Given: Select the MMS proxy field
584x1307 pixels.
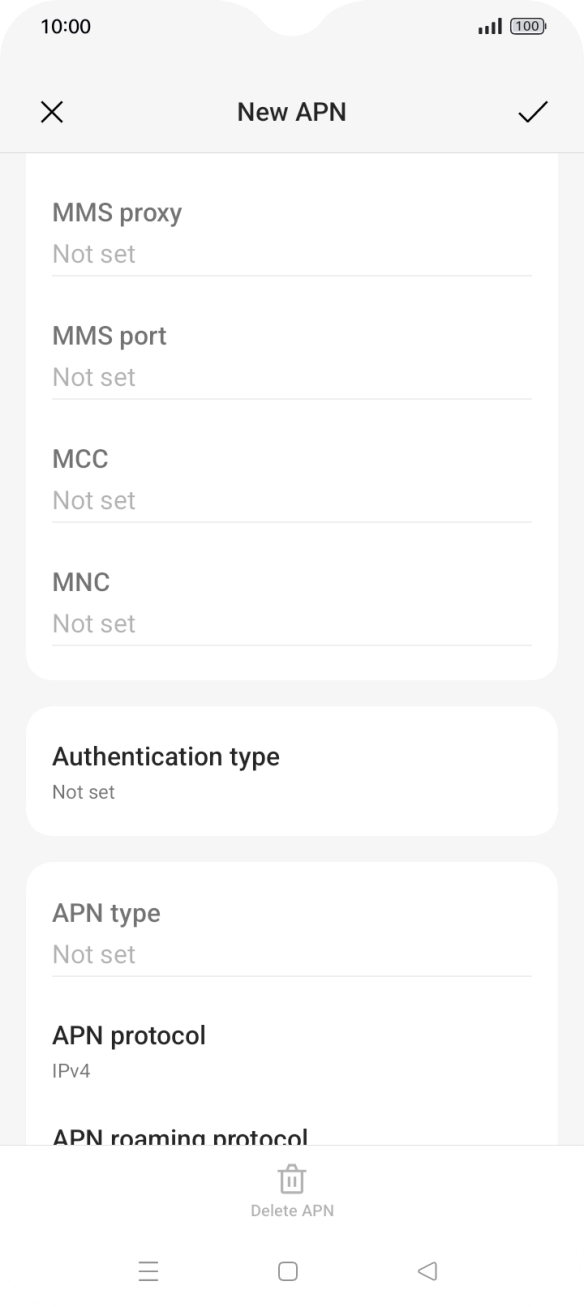Looking at the screenshot, I should point(292,233).
